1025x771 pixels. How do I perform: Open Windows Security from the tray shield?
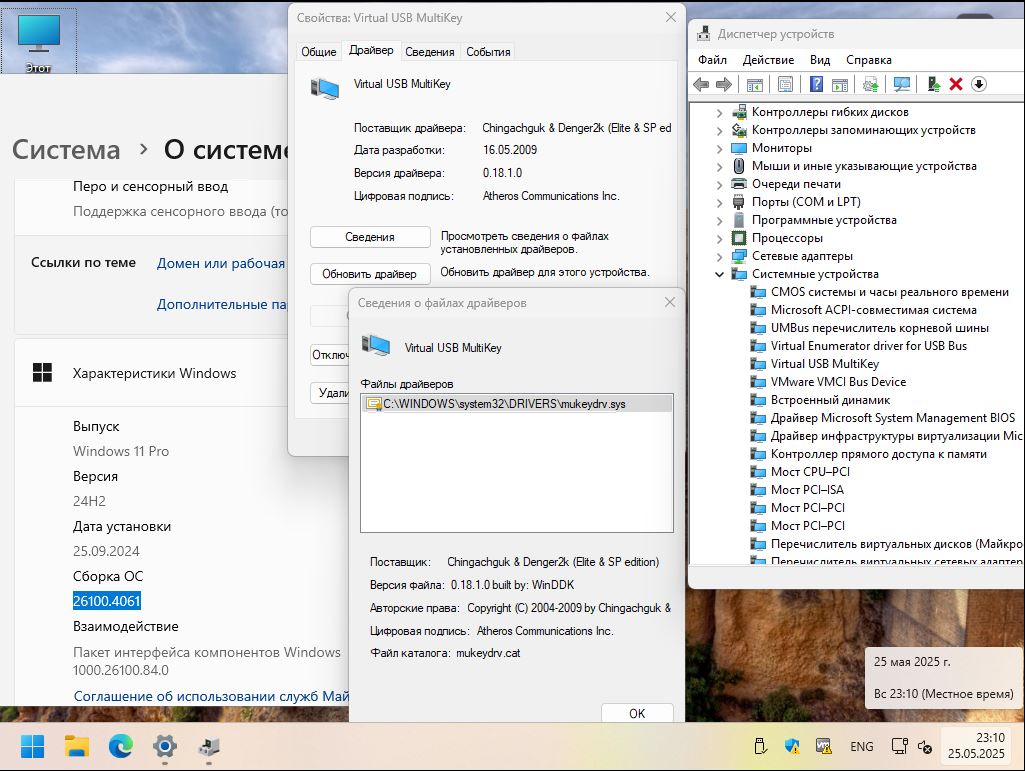[792, 746]
